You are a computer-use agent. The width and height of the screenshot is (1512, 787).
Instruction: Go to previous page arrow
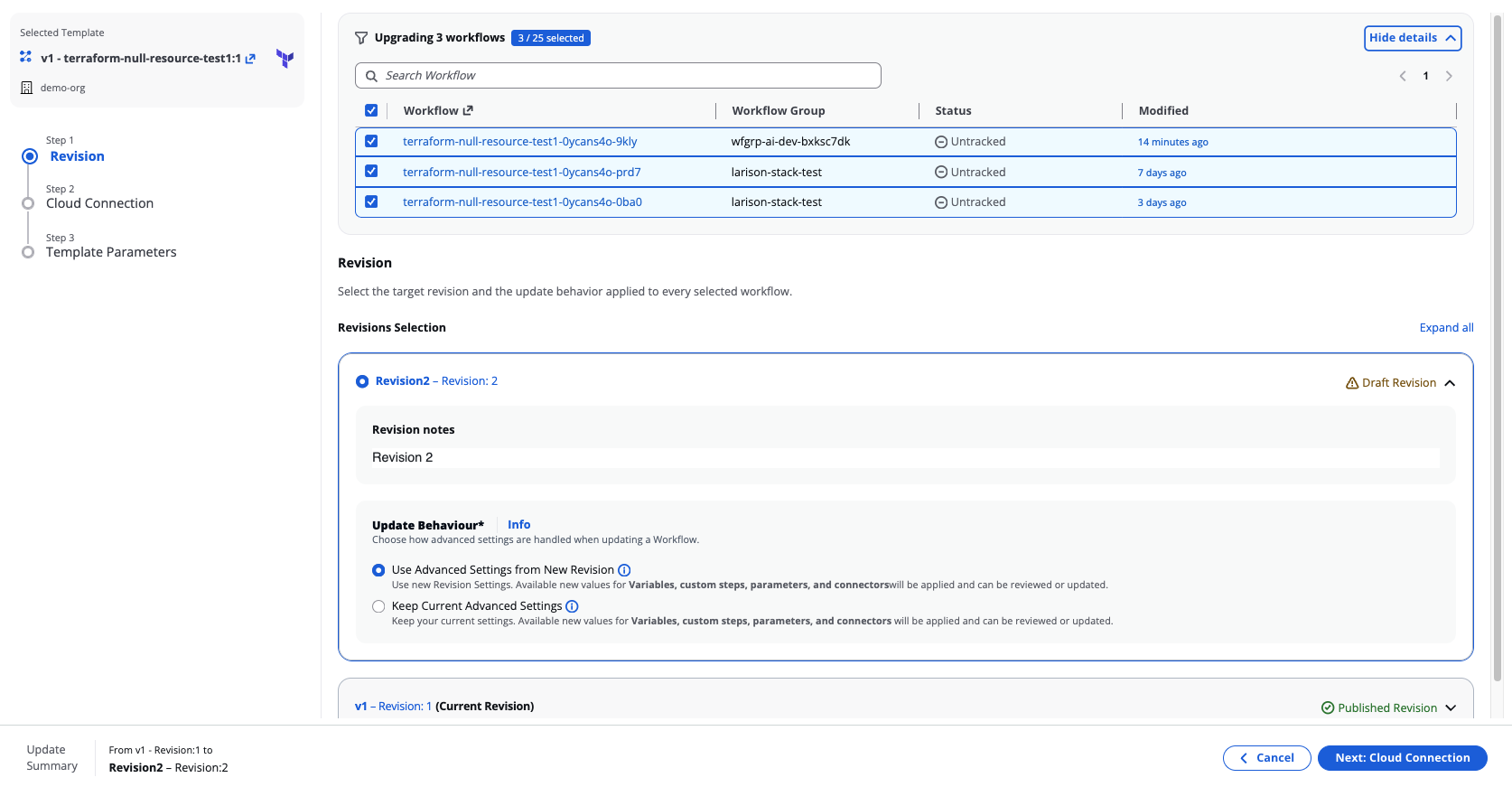(x=1403, y=76)
